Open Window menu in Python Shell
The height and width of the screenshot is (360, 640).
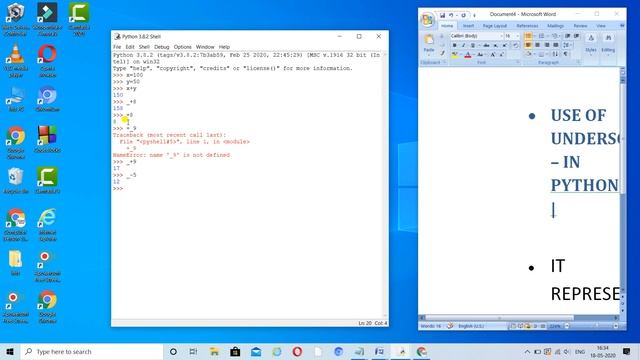tap(205, 47)
